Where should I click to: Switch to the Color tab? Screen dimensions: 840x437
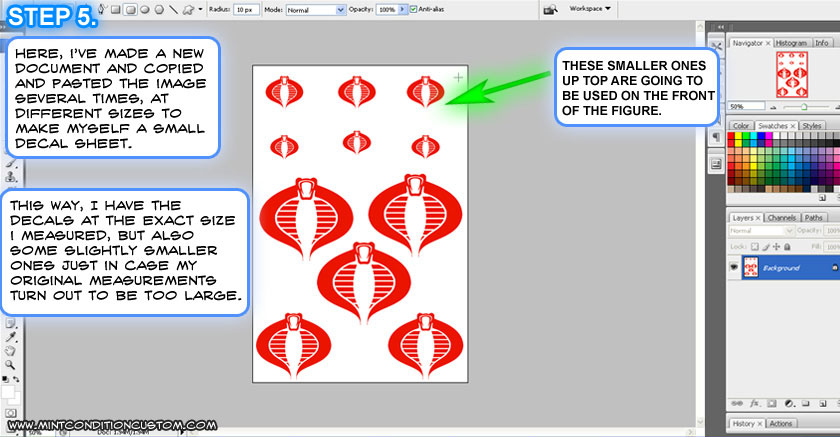(741, 126)
